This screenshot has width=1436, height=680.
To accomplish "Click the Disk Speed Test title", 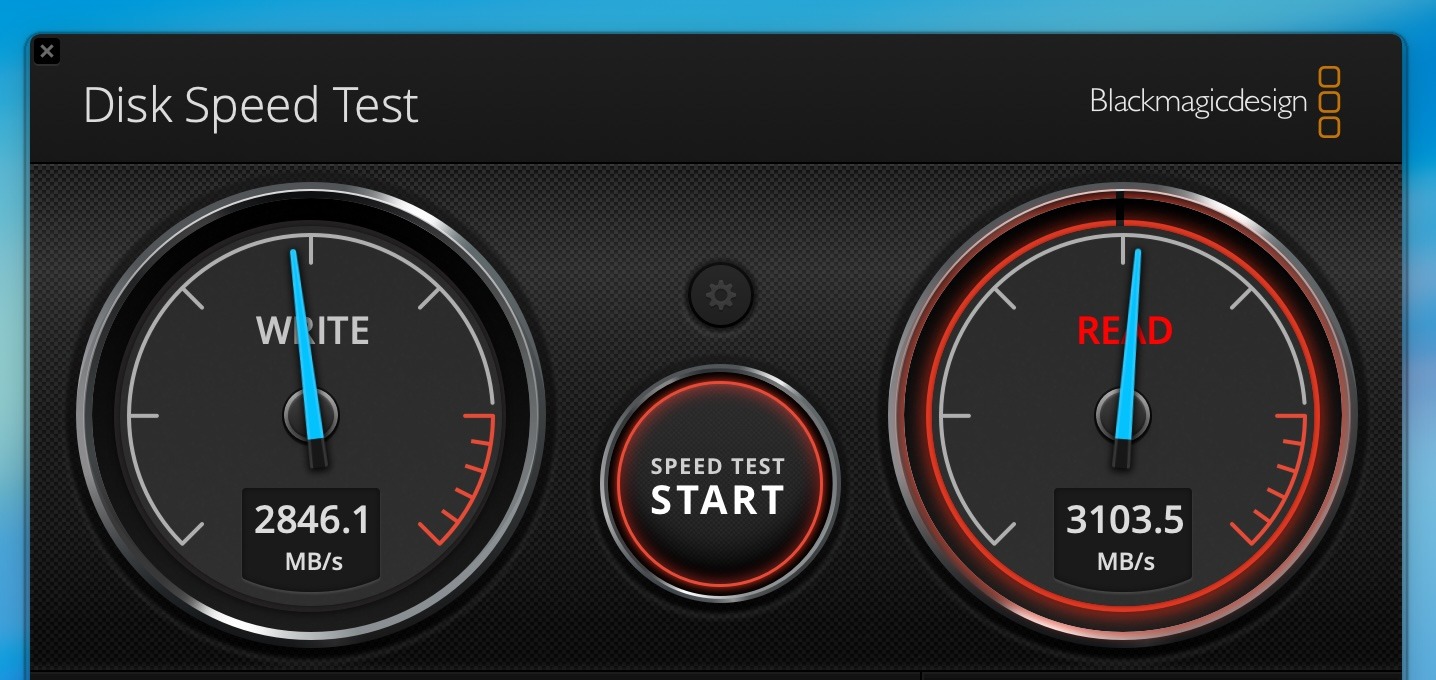I will coord(251,105).
